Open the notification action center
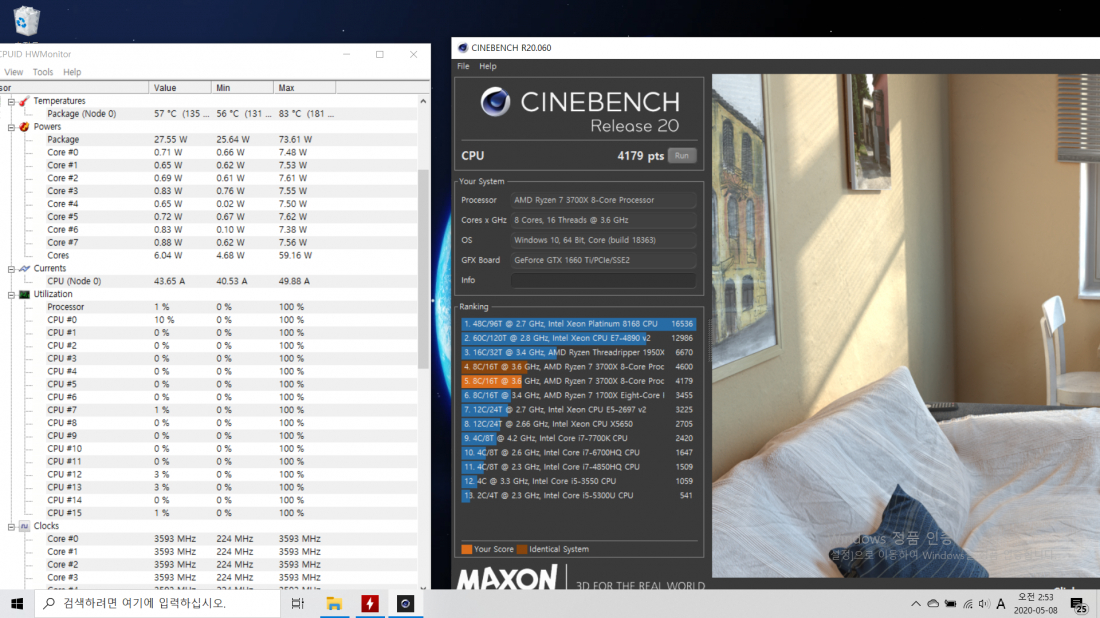This screenshot has width=1100, height=618. coord(1080,604)
